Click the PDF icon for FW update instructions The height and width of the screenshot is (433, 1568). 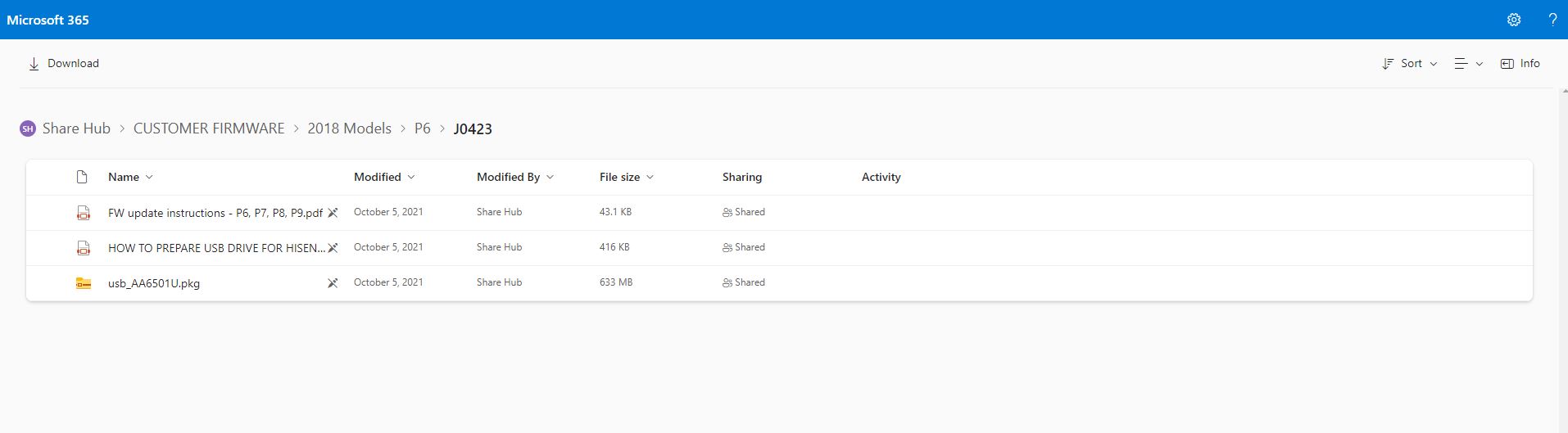(x=83, y=213)
